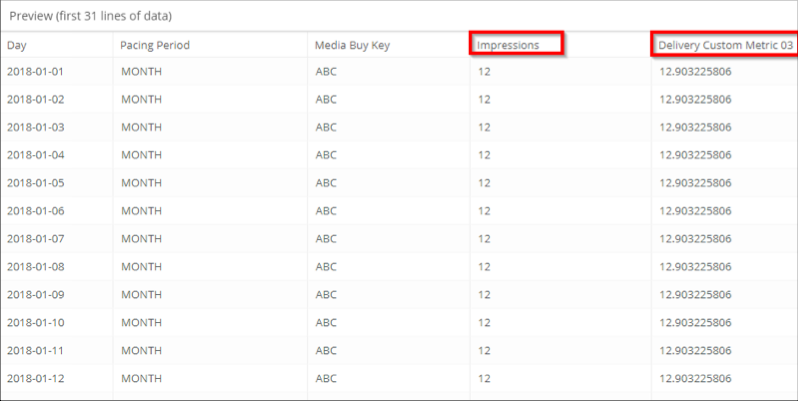The width and height of the screenshot is (798, 401).
Task: Click impressions value 12 in 2018-01-01 row
Action: [484, 72]
